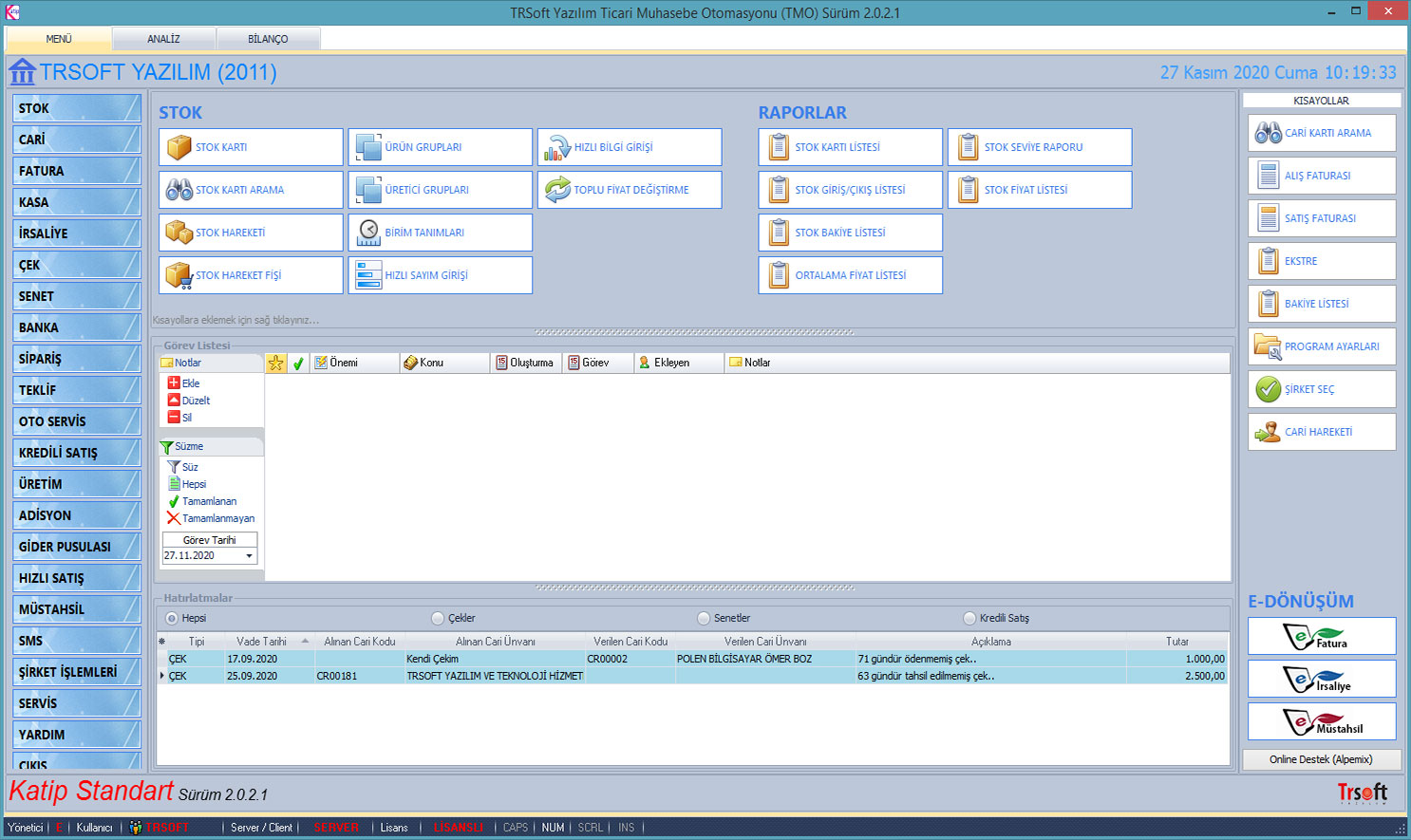This screenshot has height=840, width=1411.
Task: Click the Ekleyen column header
Action: (679, 363)
